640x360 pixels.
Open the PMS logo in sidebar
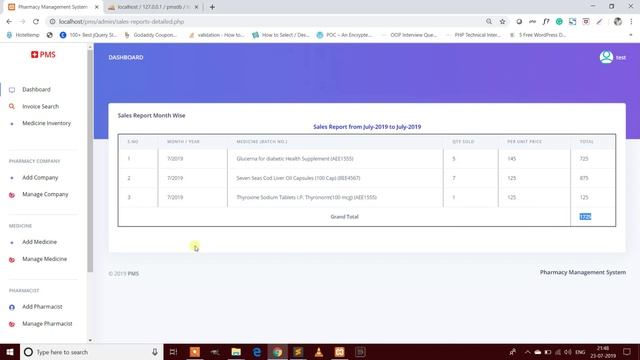point(43,55)
